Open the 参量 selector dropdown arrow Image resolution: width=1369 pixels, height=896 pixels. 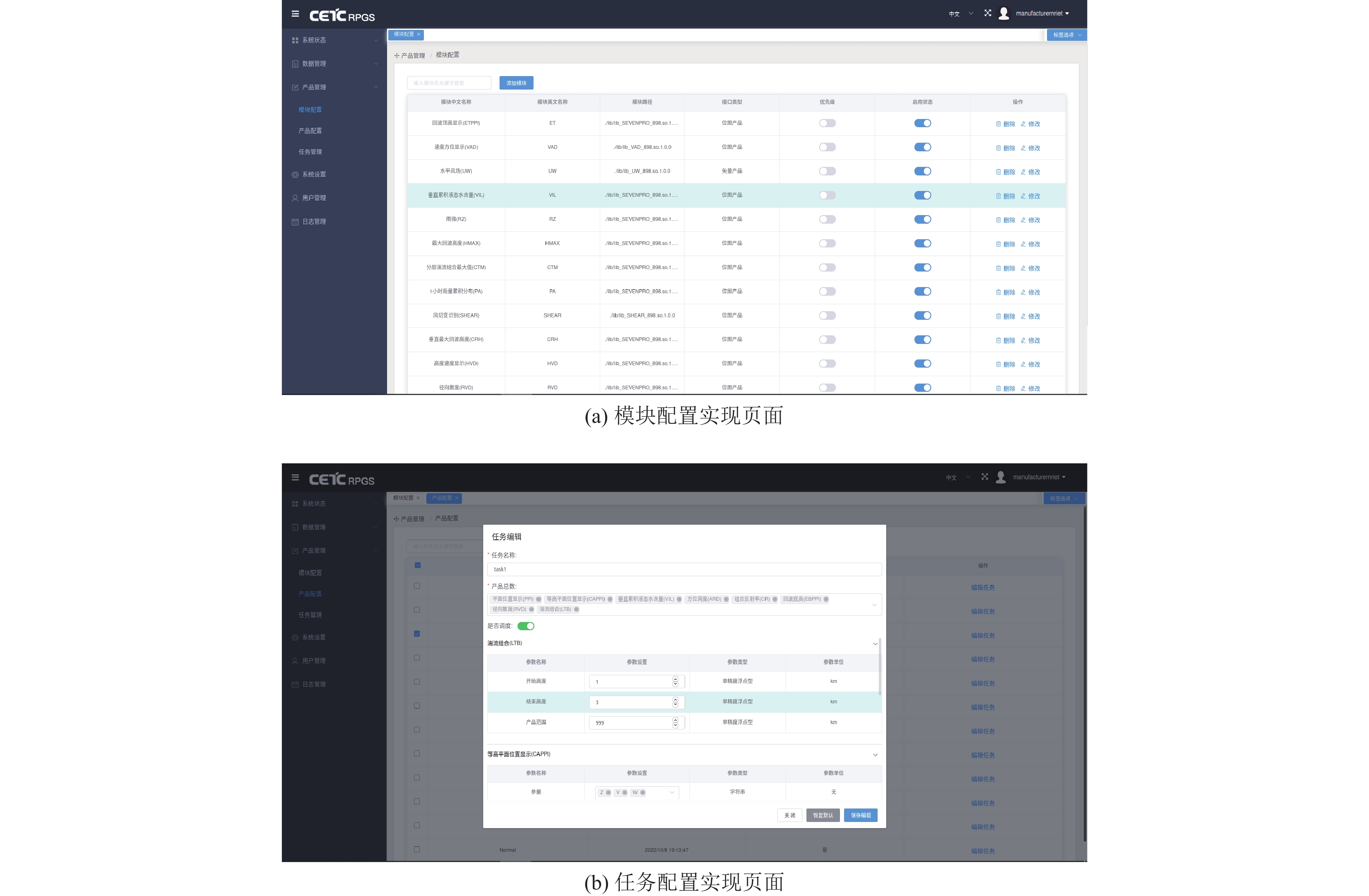point(672,793)
